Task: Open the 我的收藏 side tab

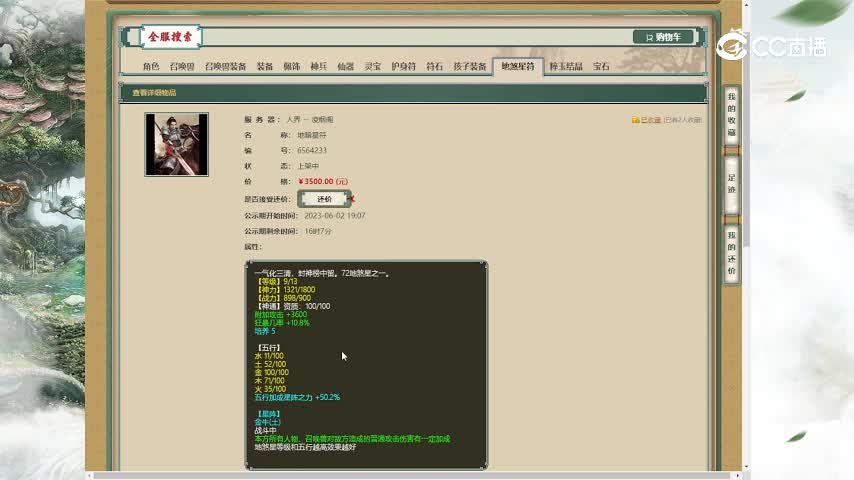Action: [731, 115]
